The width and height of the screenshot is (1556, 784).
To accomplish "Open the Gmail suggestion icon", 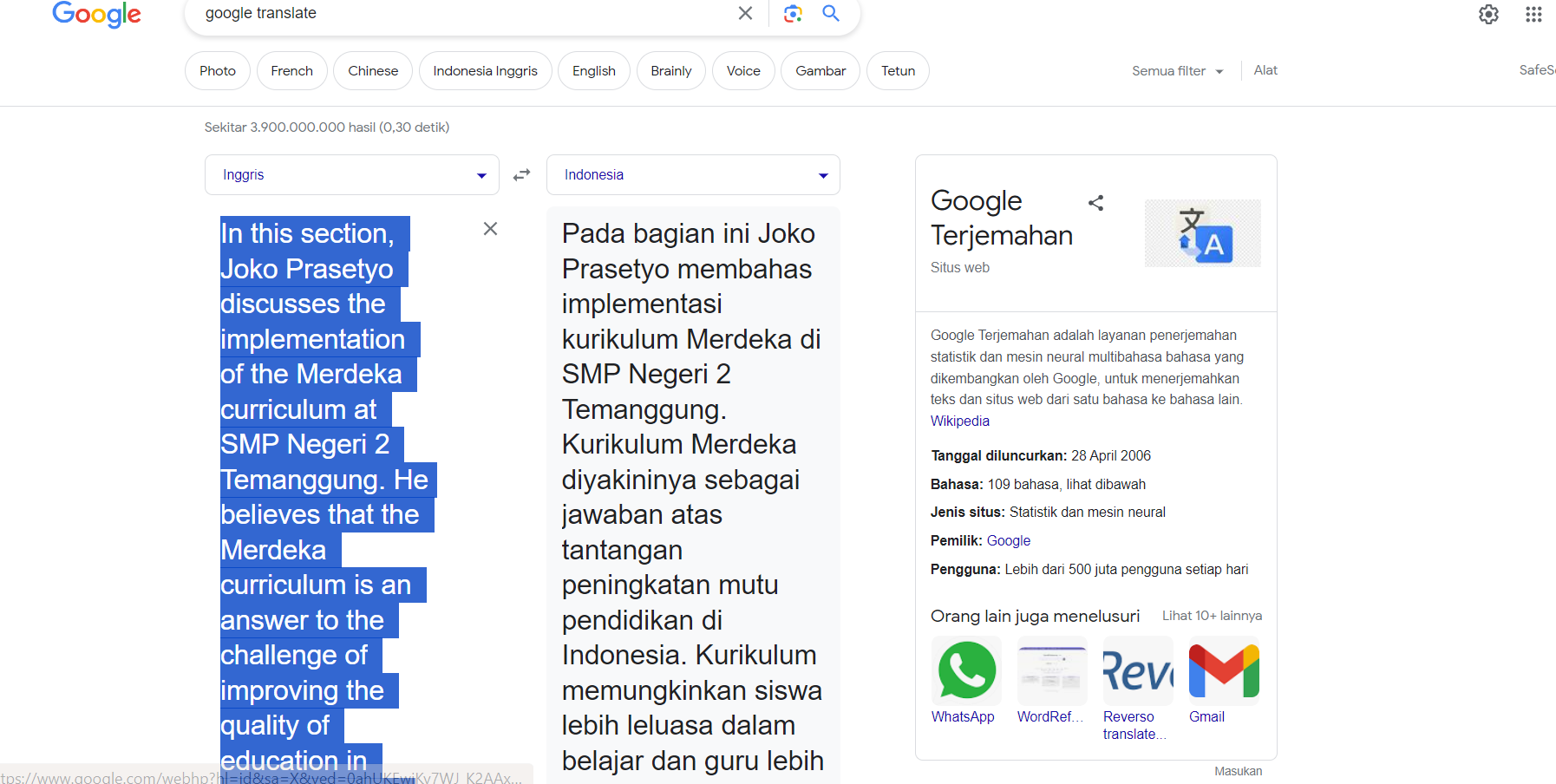I will [1224, 670].
